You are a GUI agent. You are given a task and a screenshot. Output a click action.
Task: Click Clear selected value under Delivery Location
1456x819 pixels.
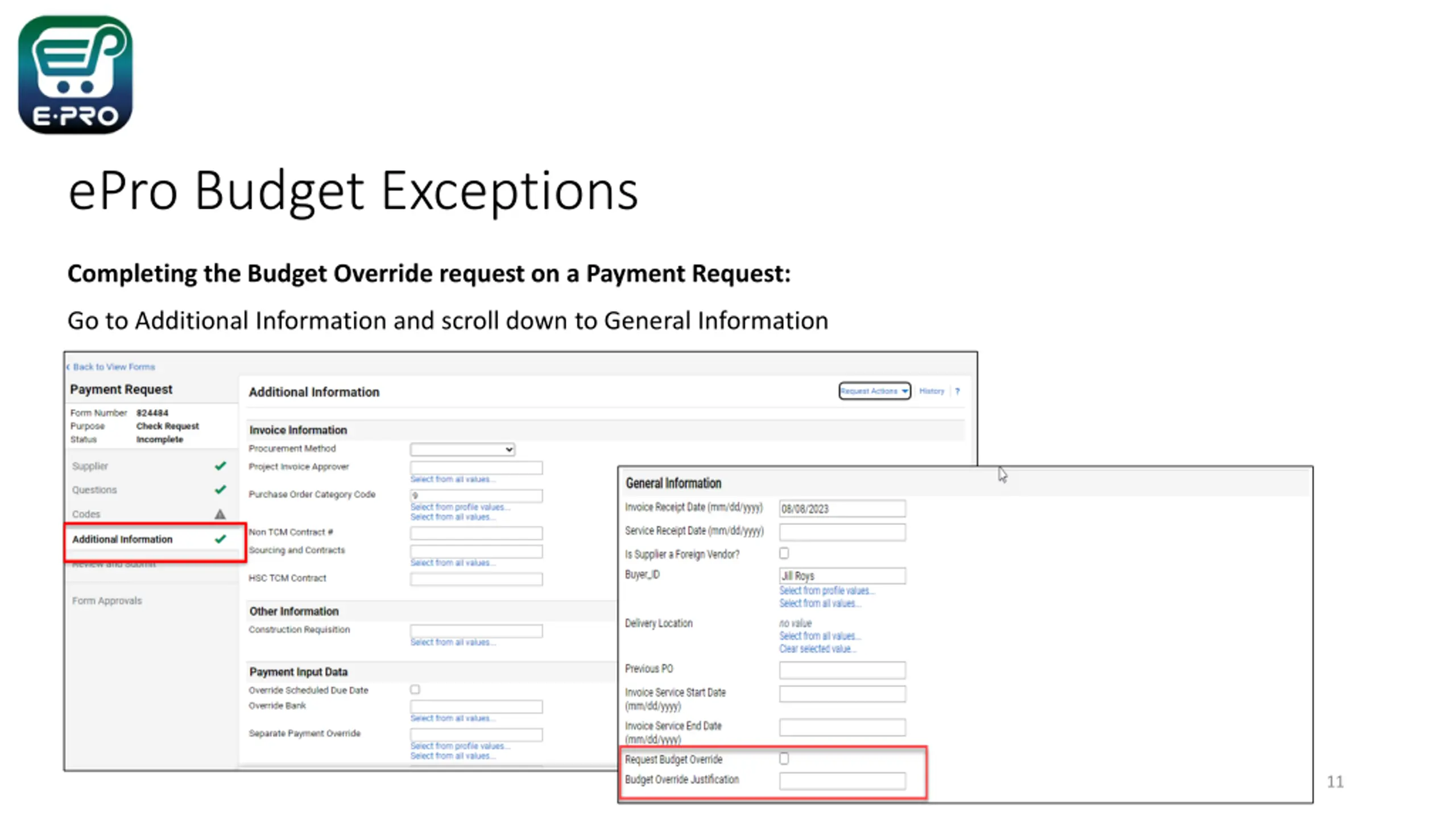tap(818, 649)
